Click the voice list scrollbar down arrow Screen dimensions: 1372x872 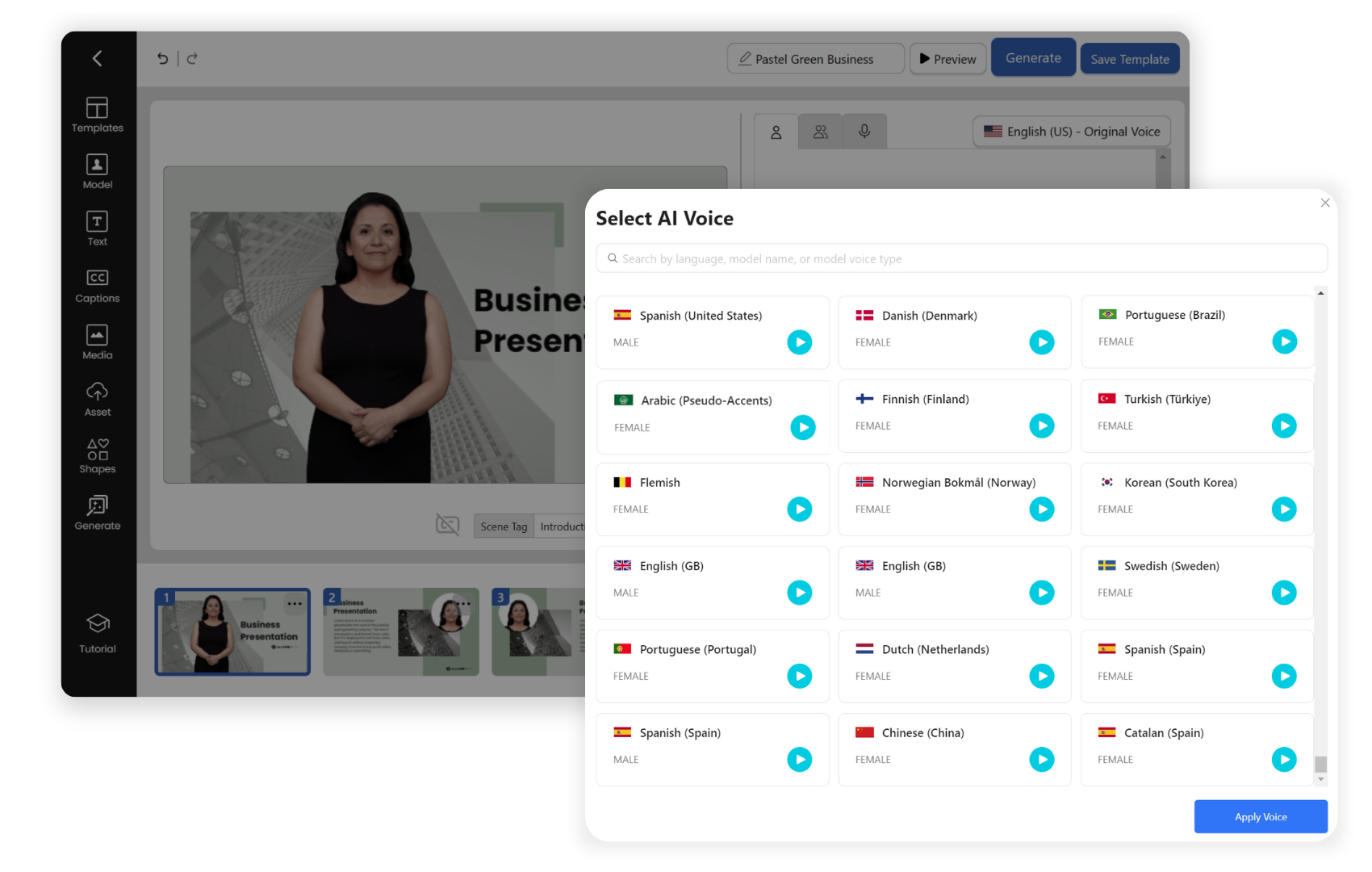1321,779
